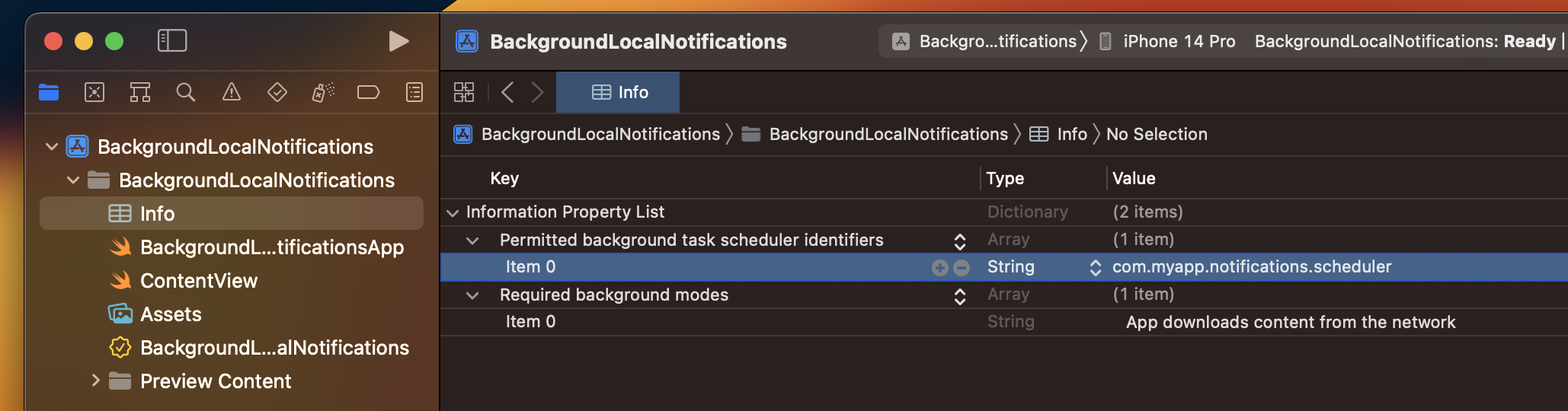Click the Key column header

504,178
